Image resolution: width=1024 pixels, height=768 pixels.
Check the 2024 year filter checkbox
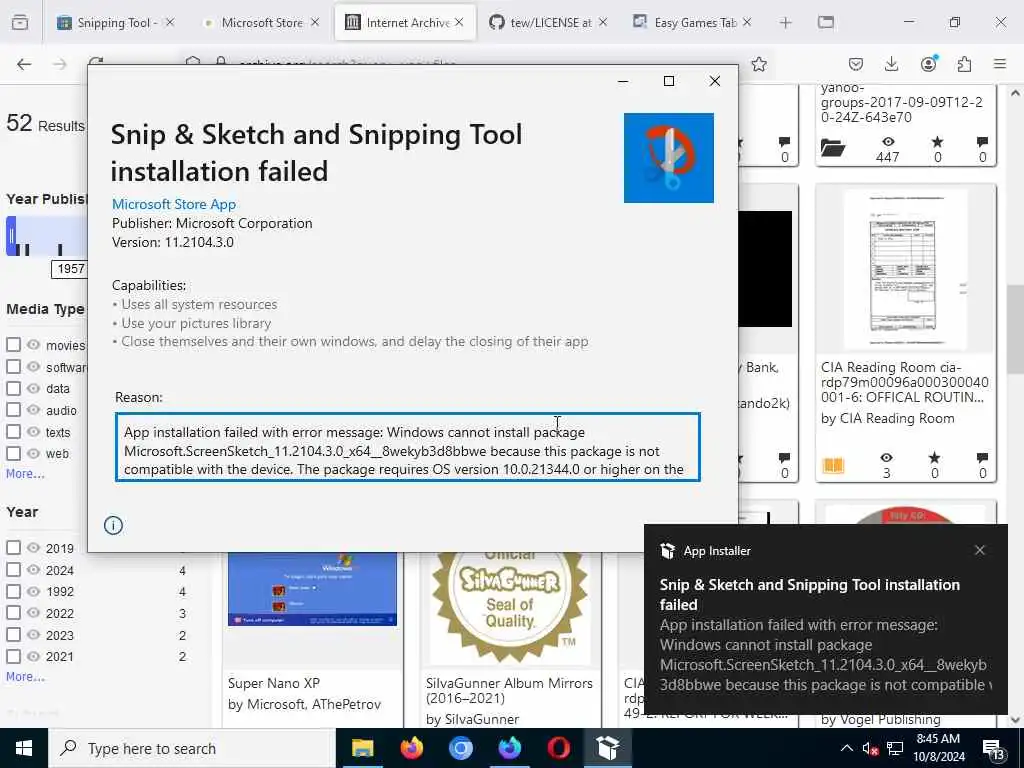(13, 569)
